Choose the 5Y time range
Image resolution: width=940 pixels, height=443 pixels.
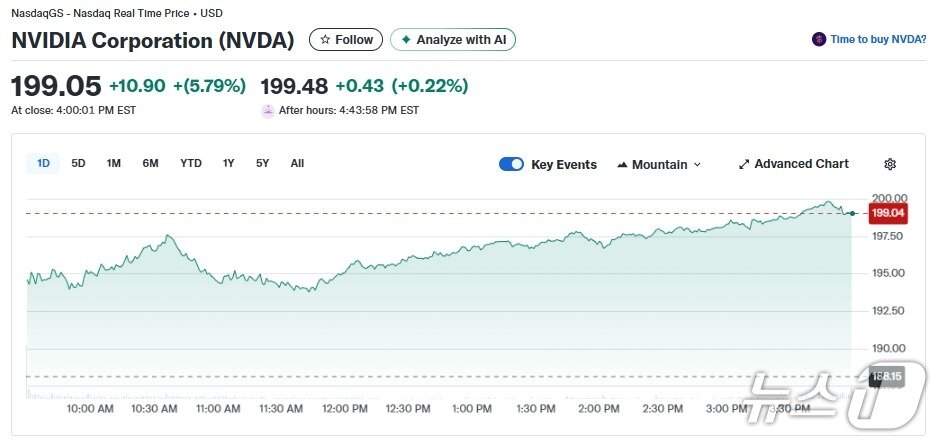click(262, 163)
